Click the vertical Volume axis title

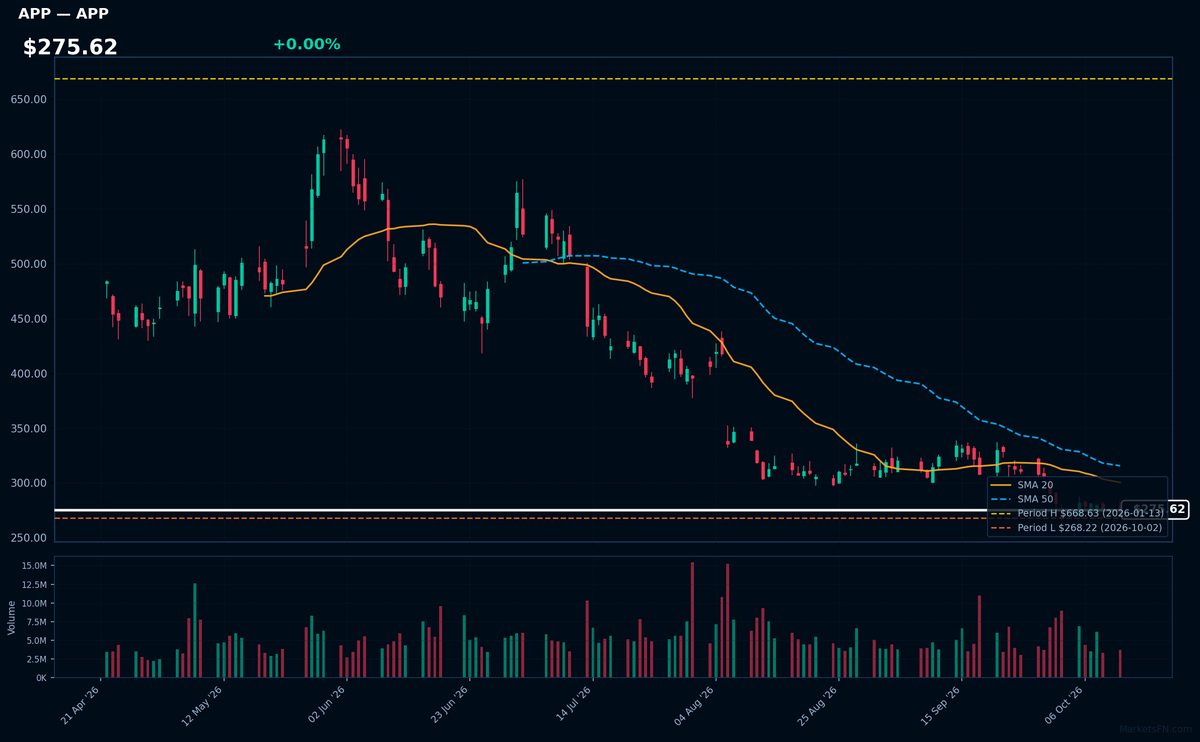click(x=12, y=617)
